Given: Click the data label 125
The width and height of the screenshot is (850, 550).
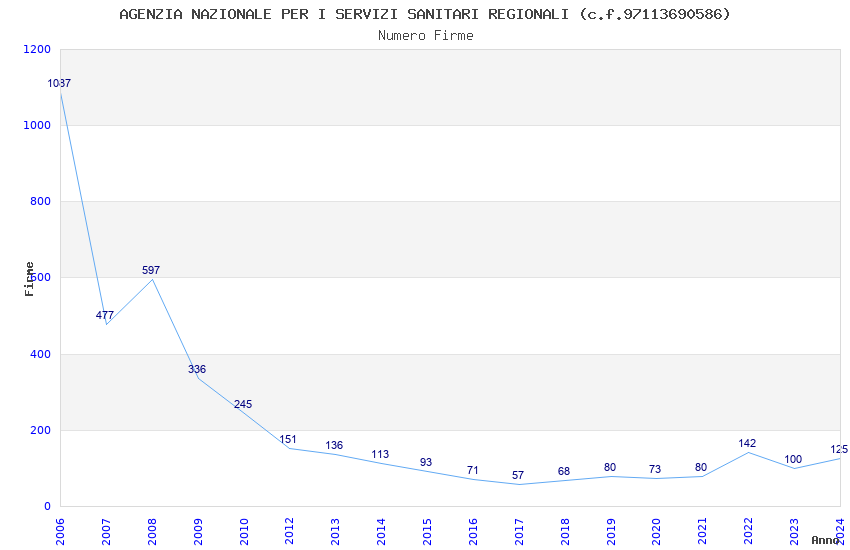Looking at the screenshot, I should pos(839,449).
